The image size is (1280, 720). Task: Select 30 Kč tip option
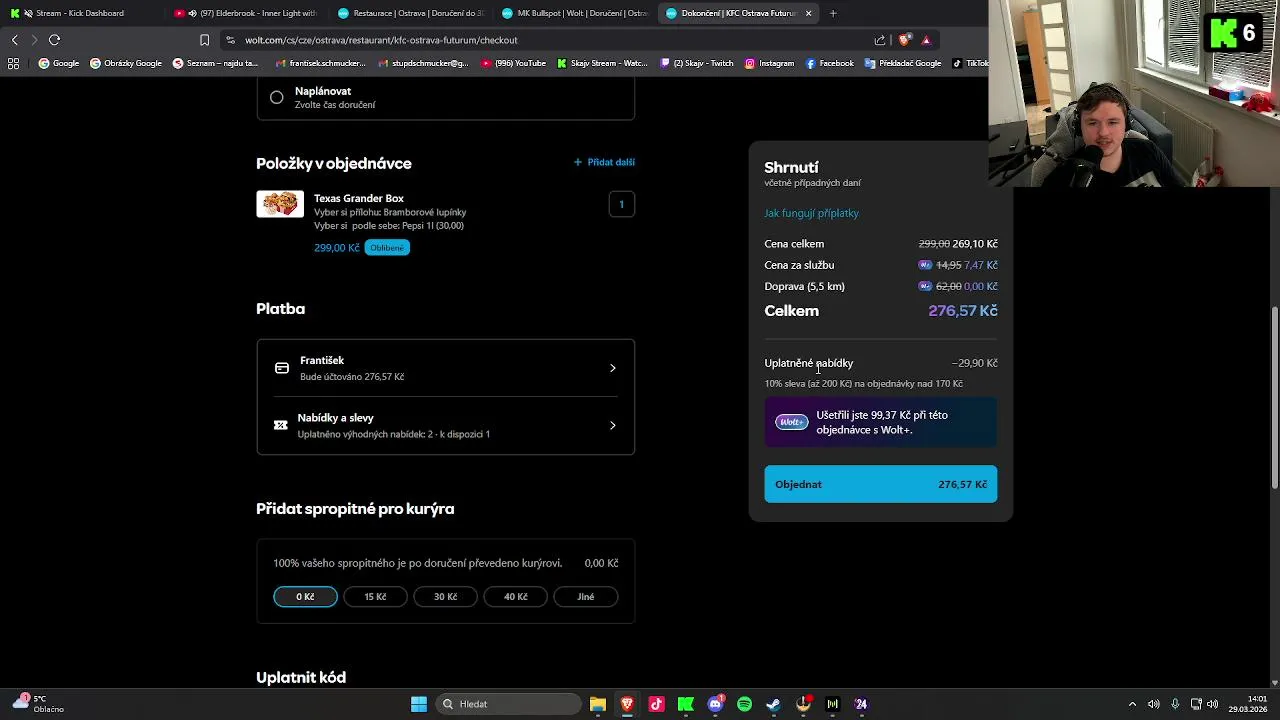pyautogui.click(x=445, y=597)
